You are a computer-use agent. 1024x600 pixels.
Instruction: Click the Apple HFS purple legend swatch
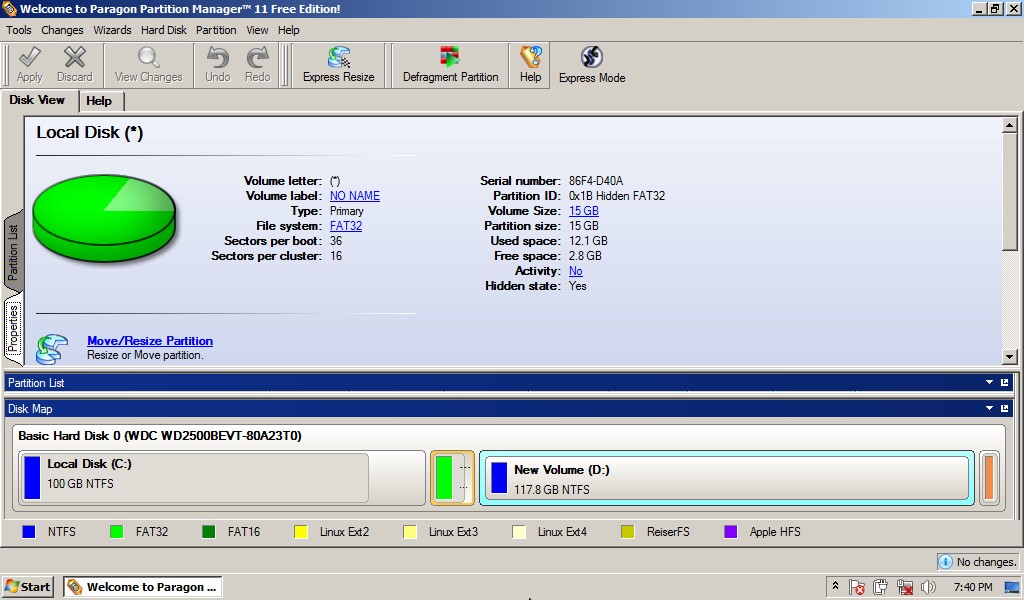click(x=731, y=532)
